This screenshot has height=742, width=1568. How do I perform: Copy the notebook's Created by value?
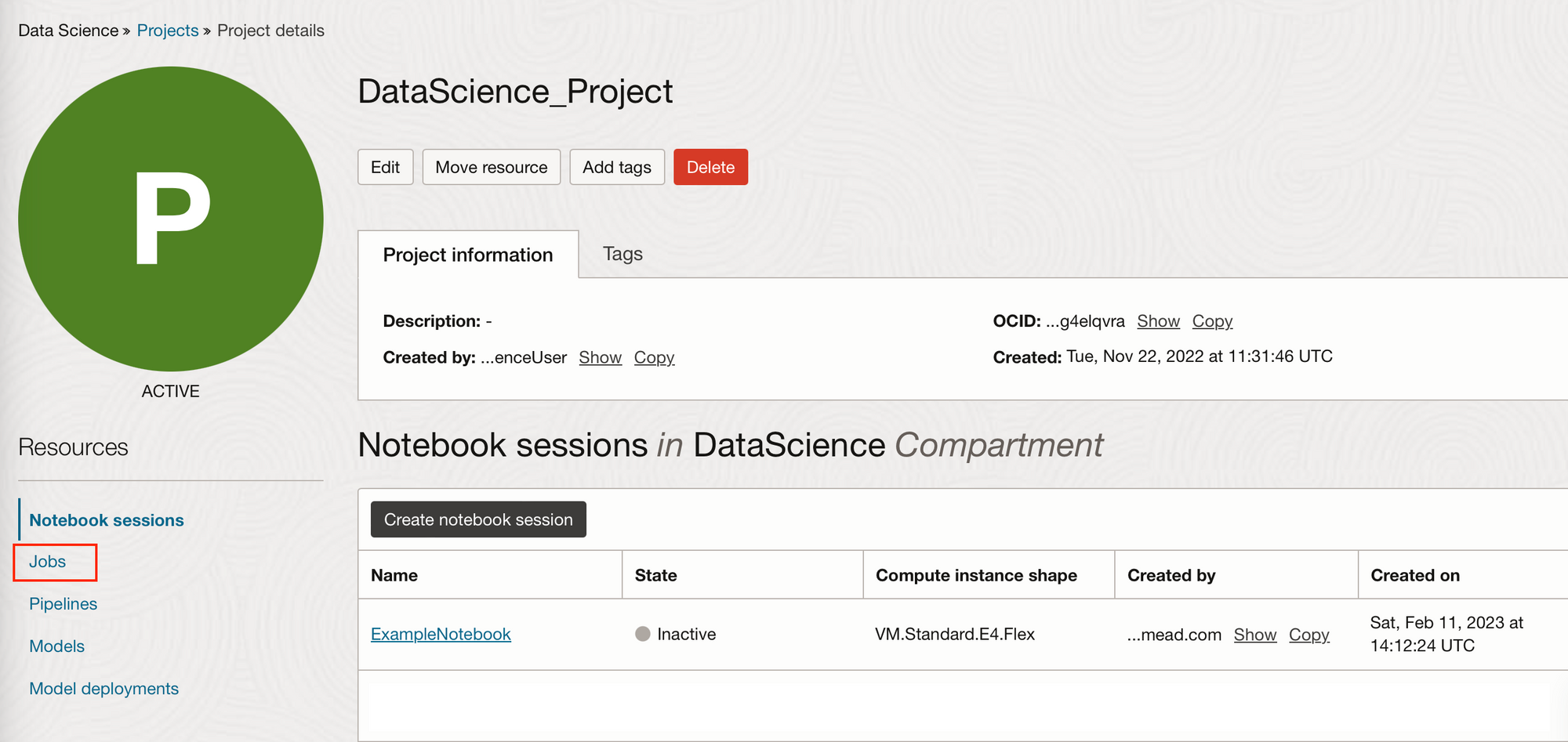click(1308, 635)
